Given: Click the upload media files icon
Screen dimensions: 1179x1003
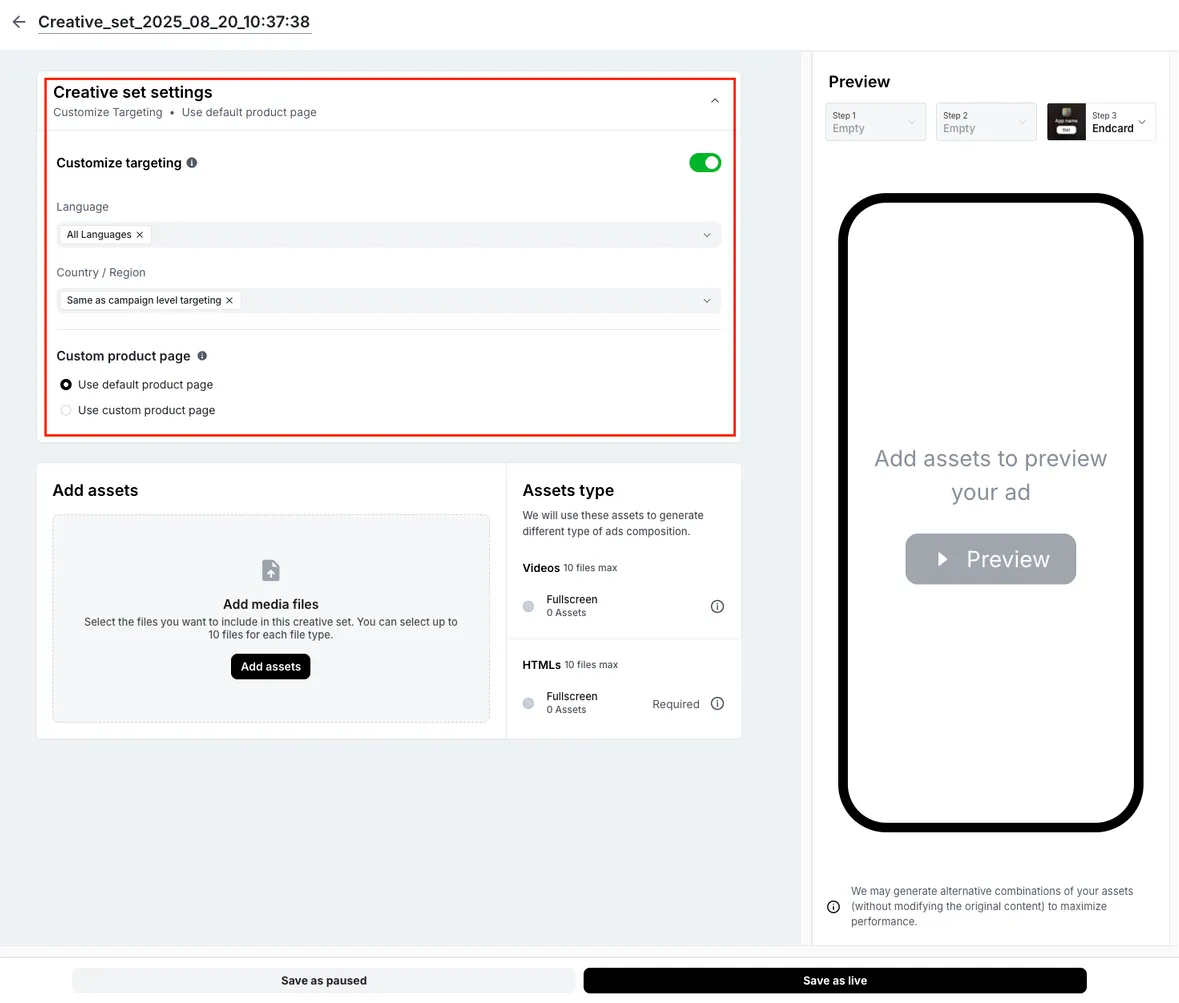Looking at the screenshot, I should (270, 570).
